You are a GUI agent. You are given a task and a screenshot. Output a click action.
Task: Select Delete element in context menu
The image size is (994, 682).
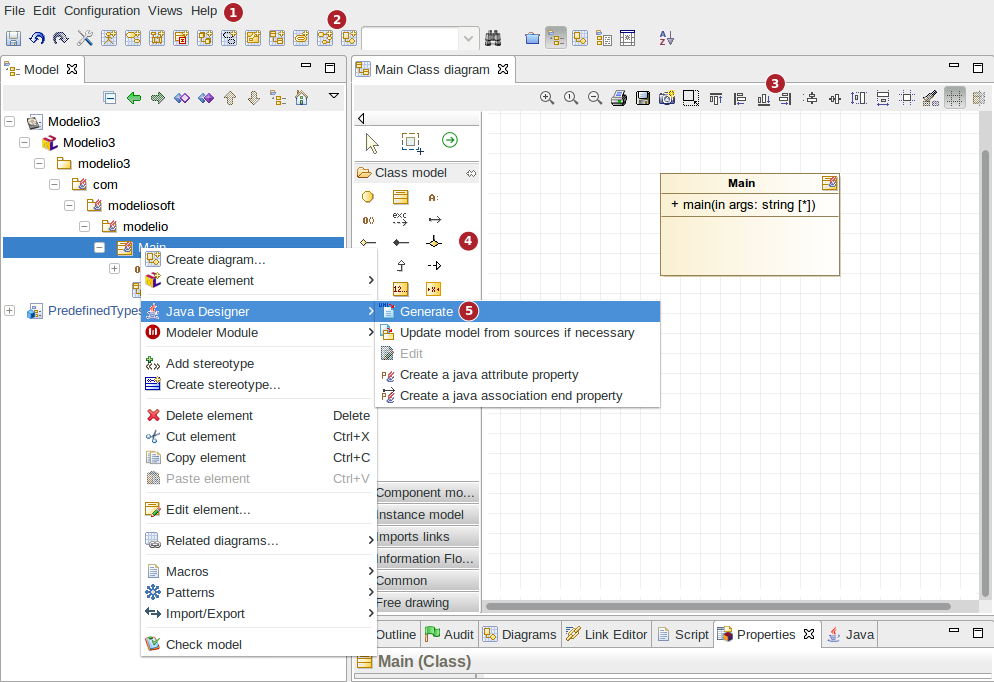[209, 416]
